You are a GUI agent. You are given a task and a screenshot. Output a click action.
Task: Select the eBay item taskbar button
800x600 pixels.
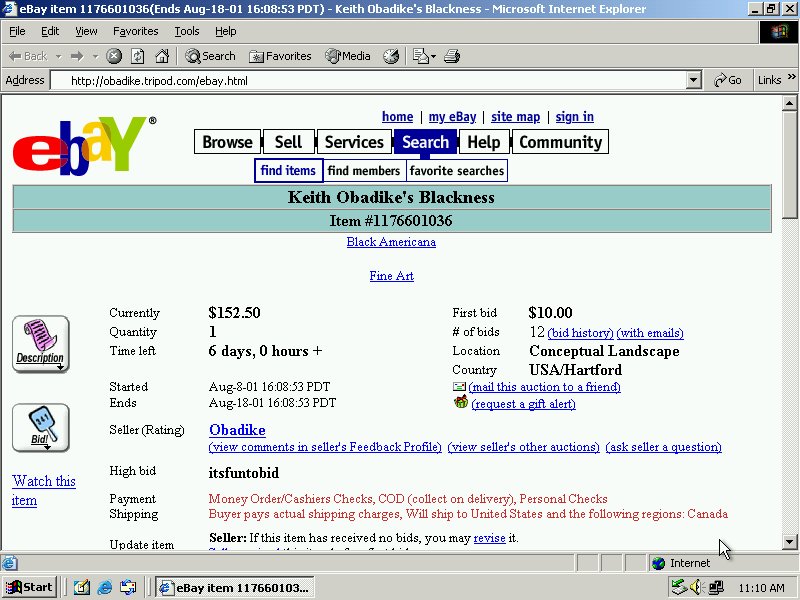pos(235,588)
